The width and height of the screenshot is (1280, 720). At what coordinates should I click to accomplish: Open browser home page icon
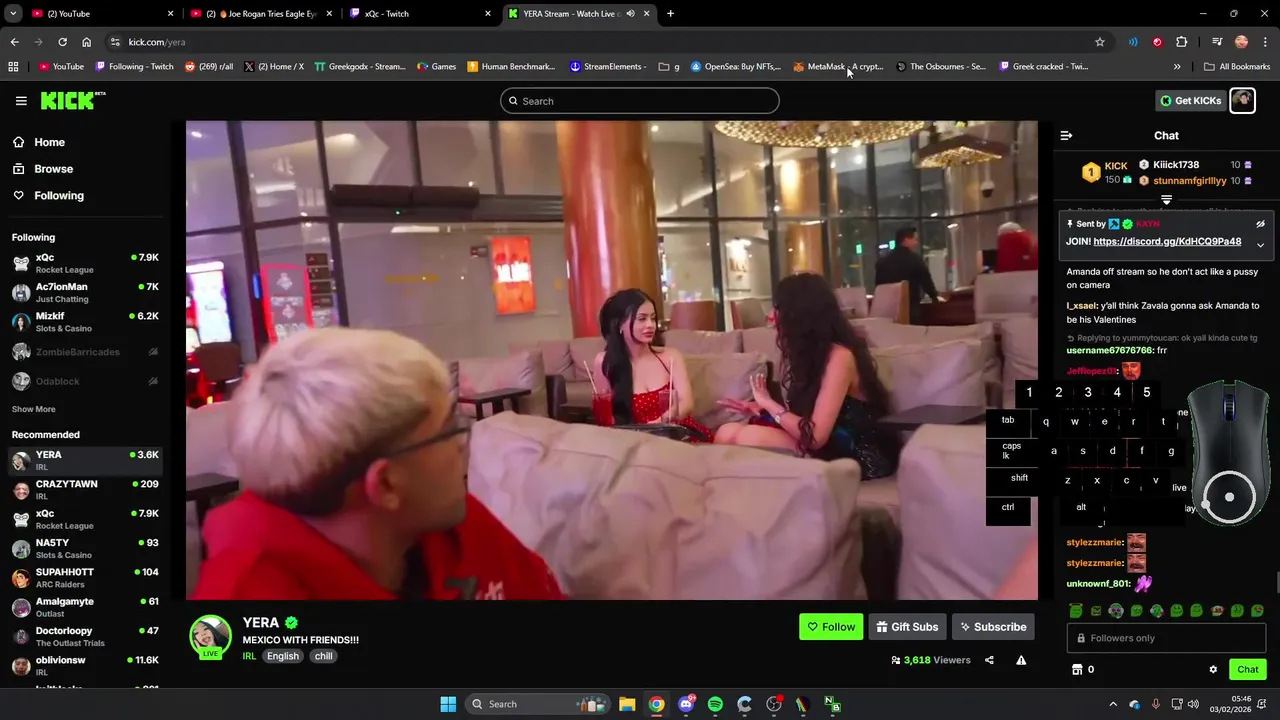86,42
